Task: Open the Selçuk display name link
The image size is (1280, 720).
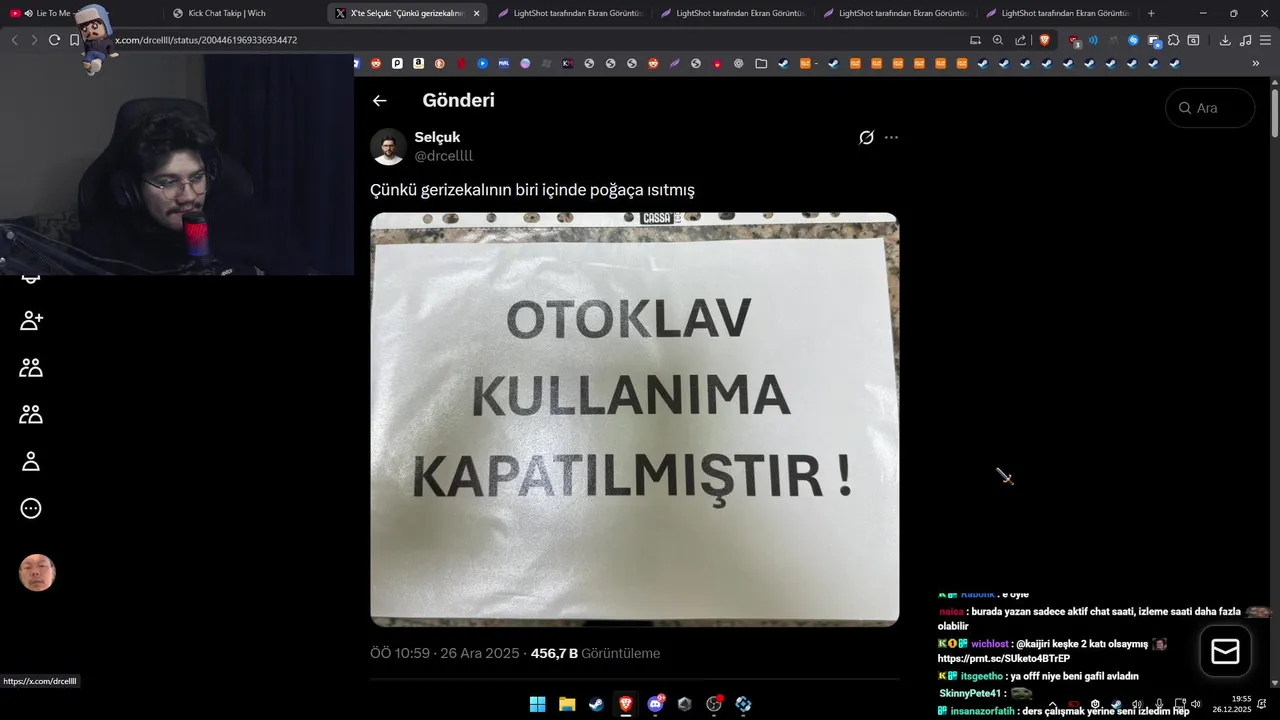Action: 437,137
